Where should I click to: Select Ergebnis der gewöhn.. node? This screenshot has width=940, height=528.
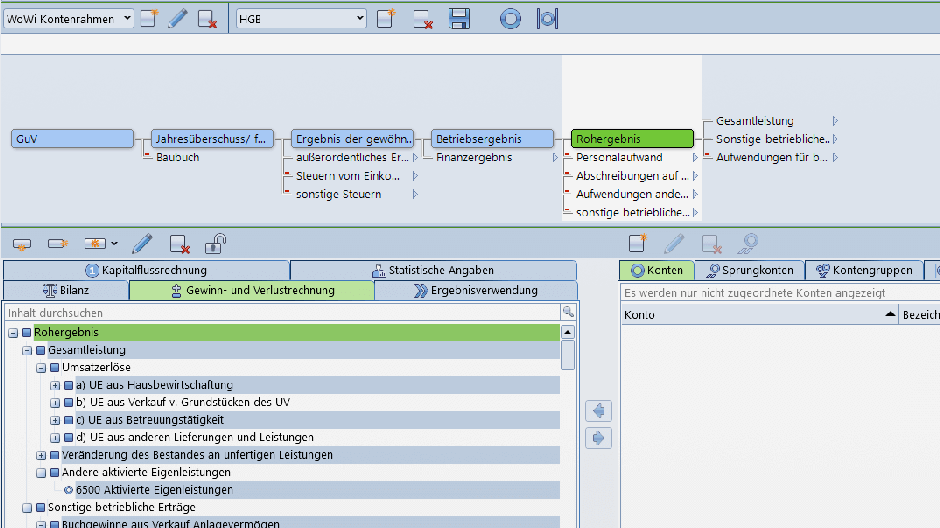coord(352,139)
